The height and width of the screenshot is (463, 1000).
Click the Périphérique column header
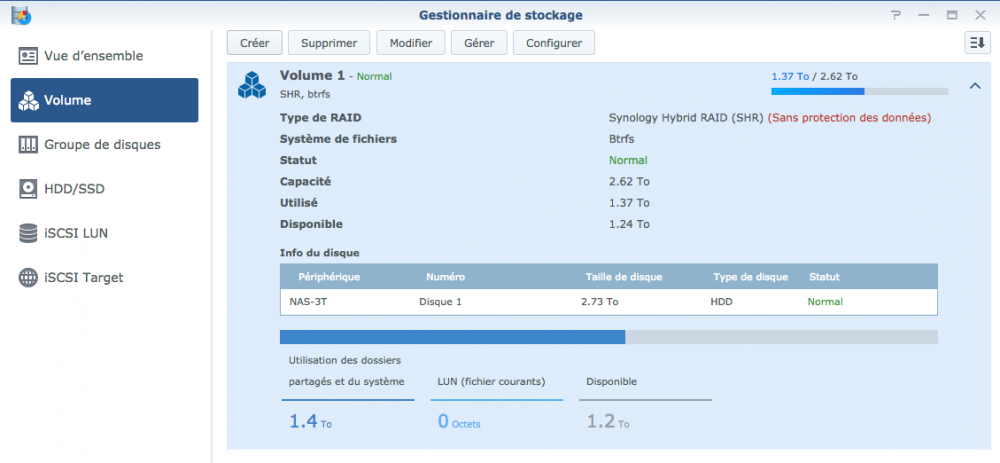point(329,277)
